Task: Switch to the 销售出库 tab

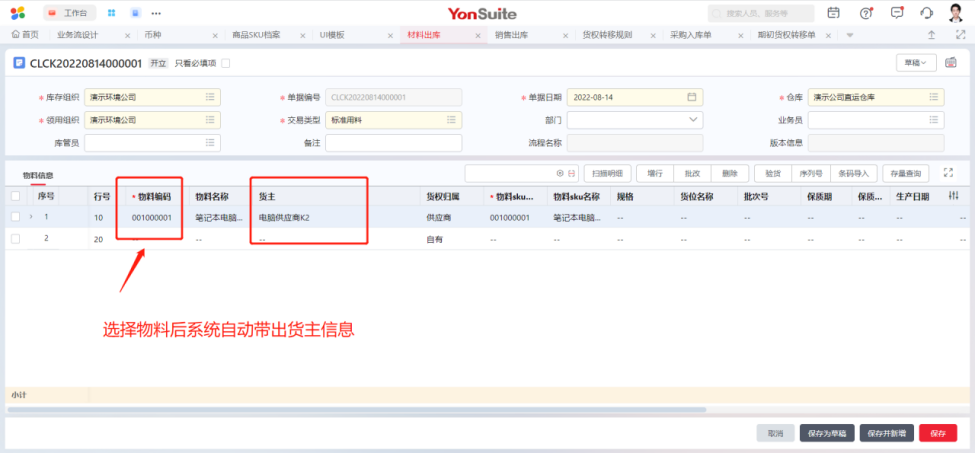Action: click(513, 34)
